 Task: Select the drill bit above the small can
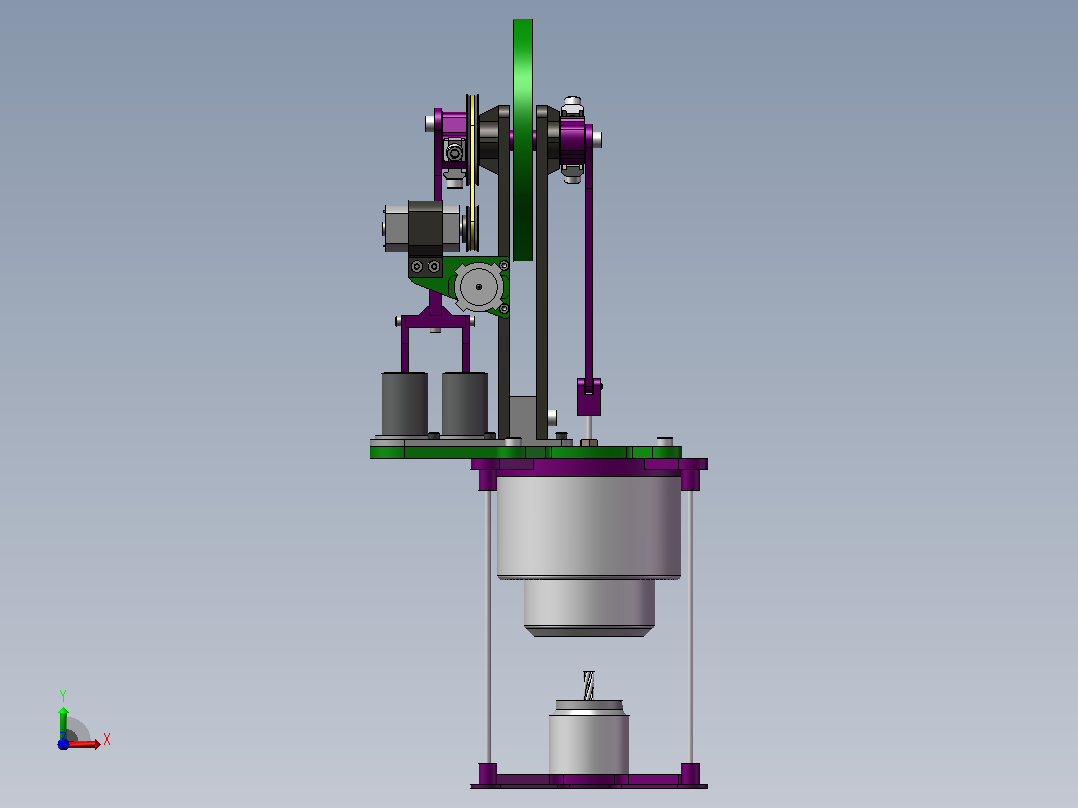[588, 686]
